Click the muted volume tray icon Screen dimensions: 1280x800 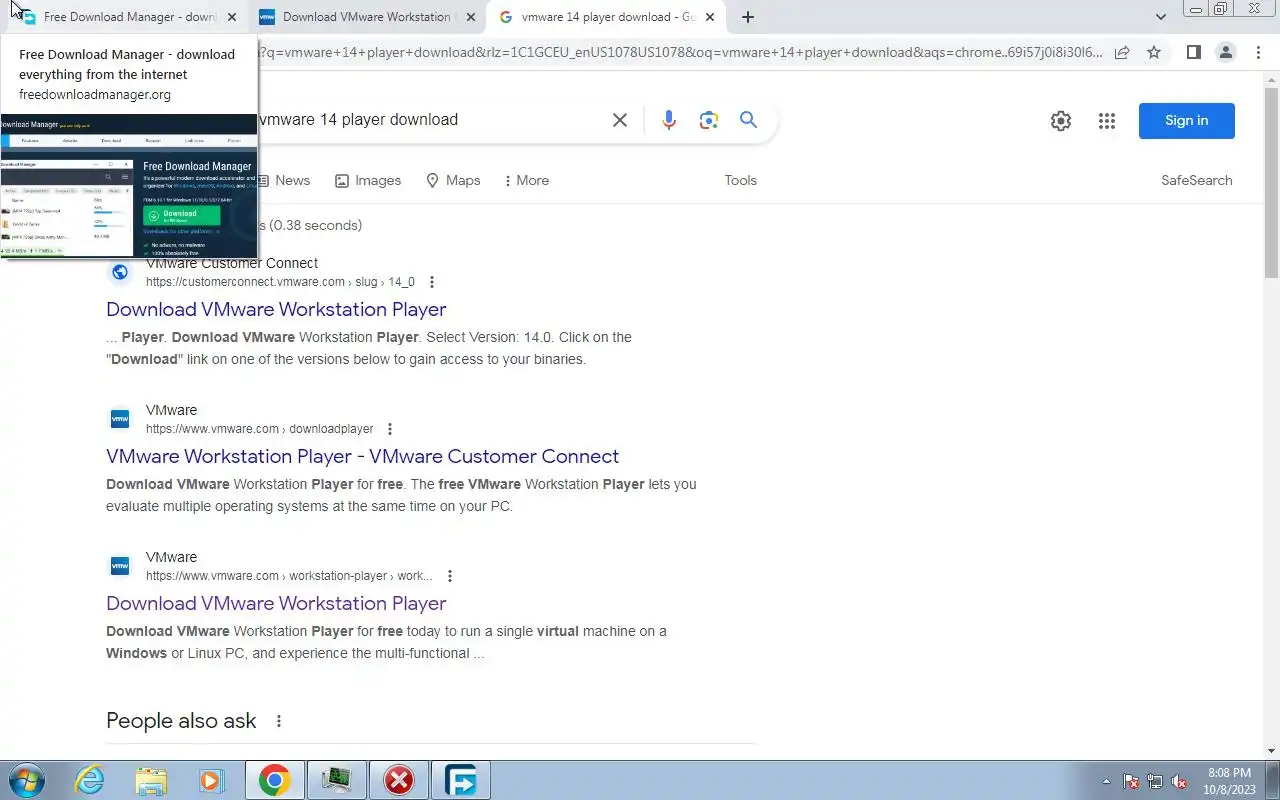tap(1180, 781)
